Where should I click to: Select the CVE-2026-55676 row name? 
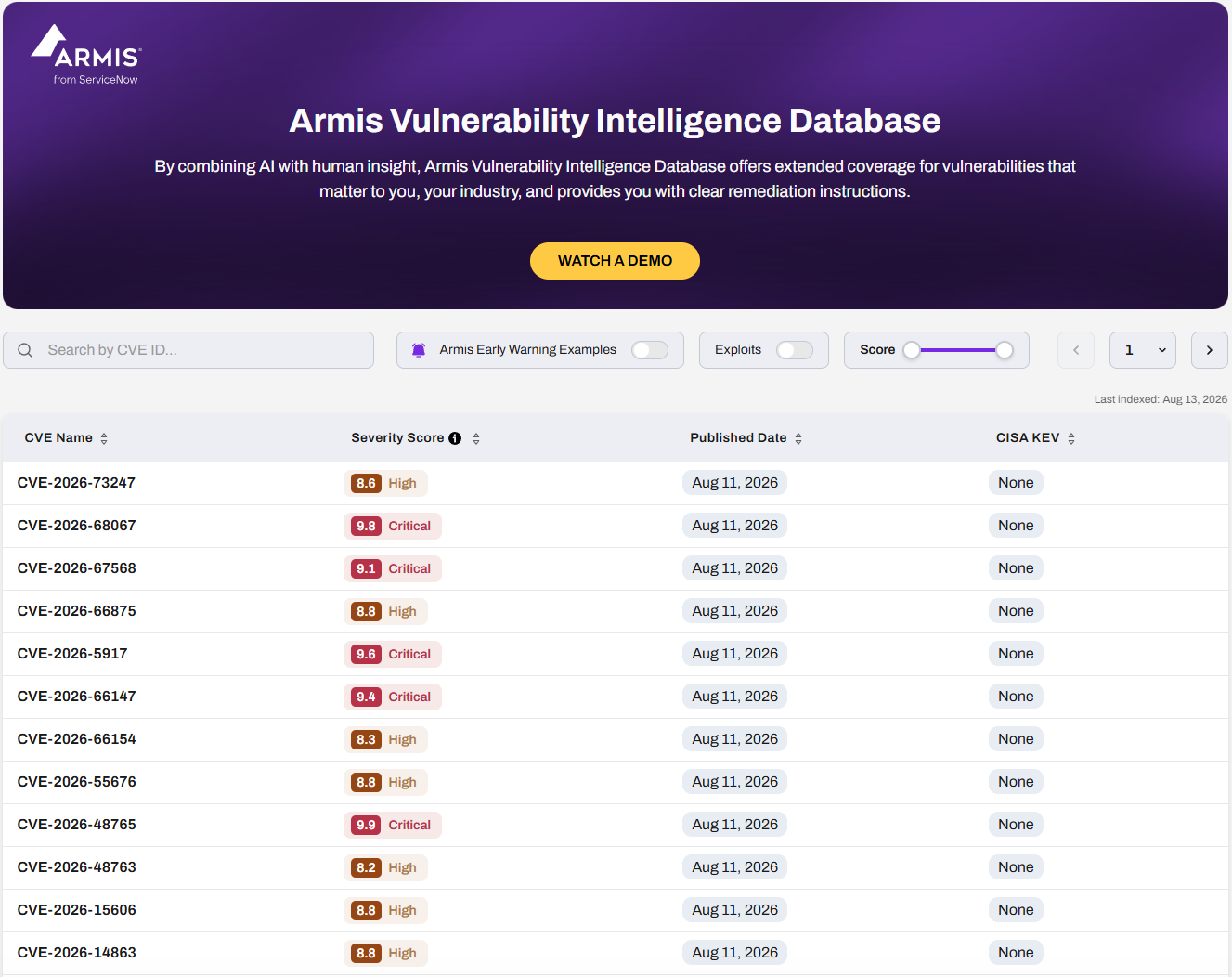pos(76,782)
